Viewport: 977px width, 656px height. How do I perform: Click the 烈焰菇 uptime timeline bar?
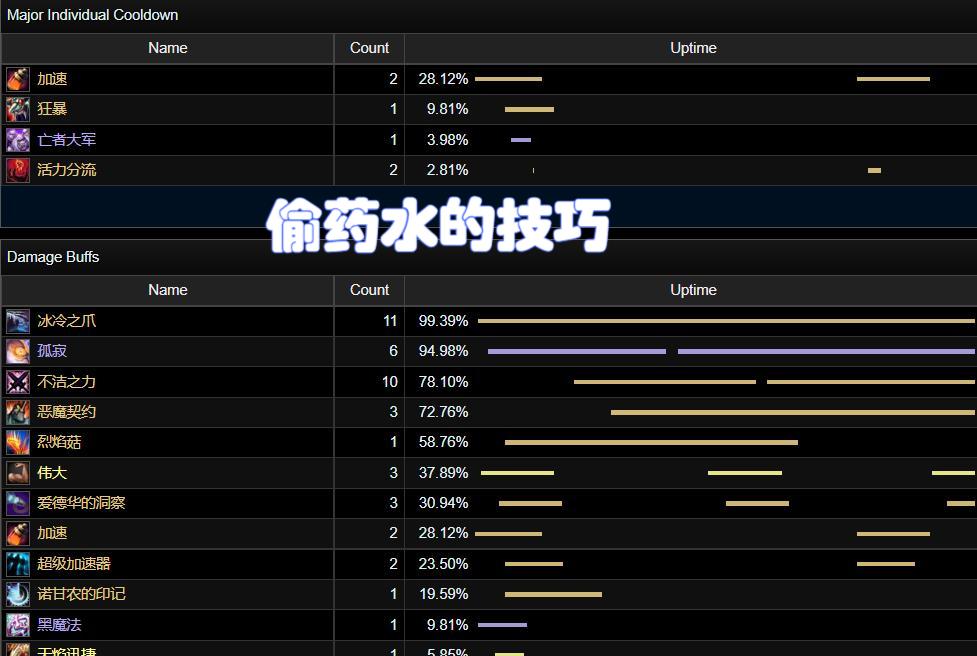(x=651, y=442)
